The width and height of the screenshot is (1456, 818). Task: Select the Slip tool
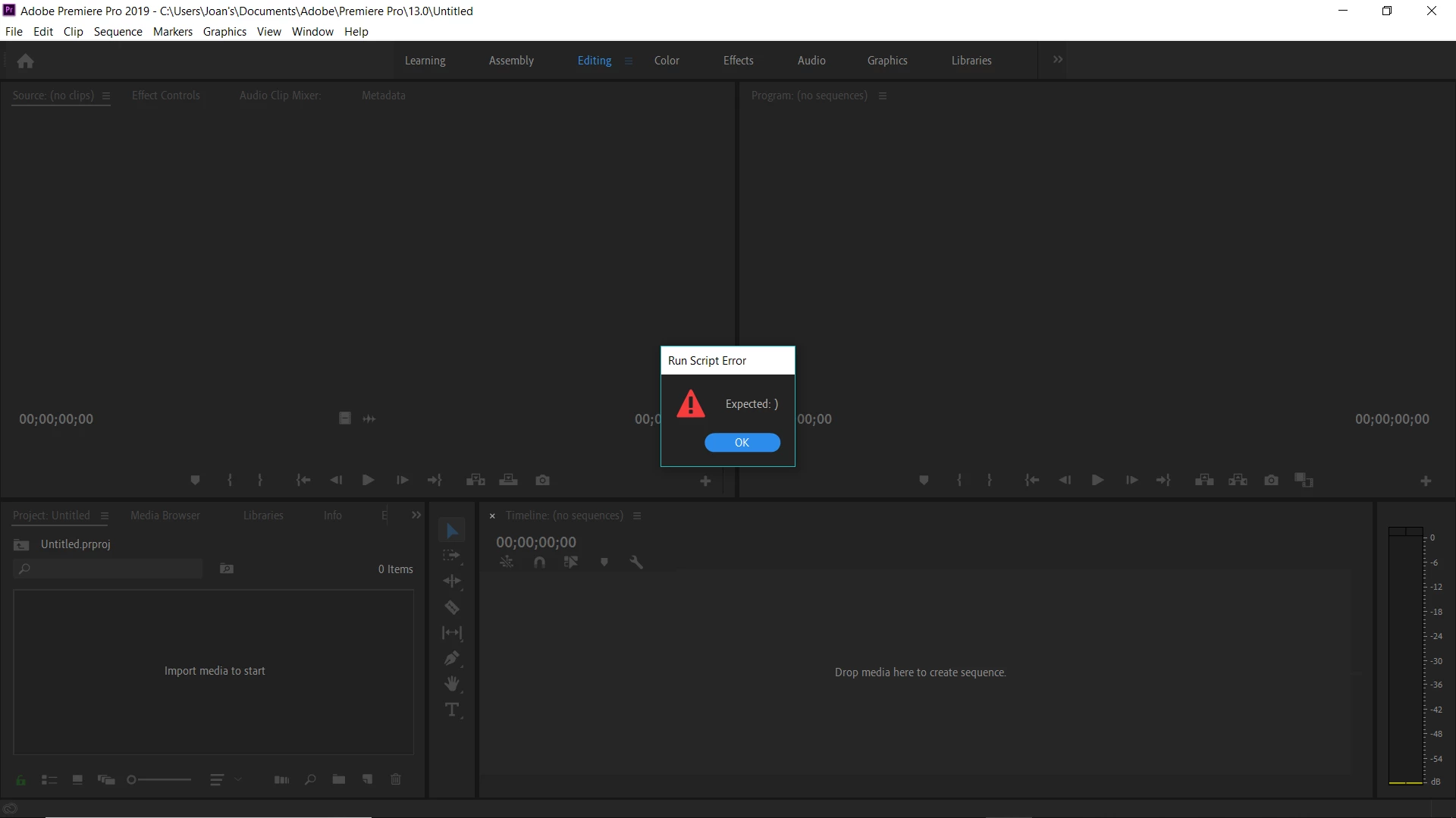tap(452, 632)
